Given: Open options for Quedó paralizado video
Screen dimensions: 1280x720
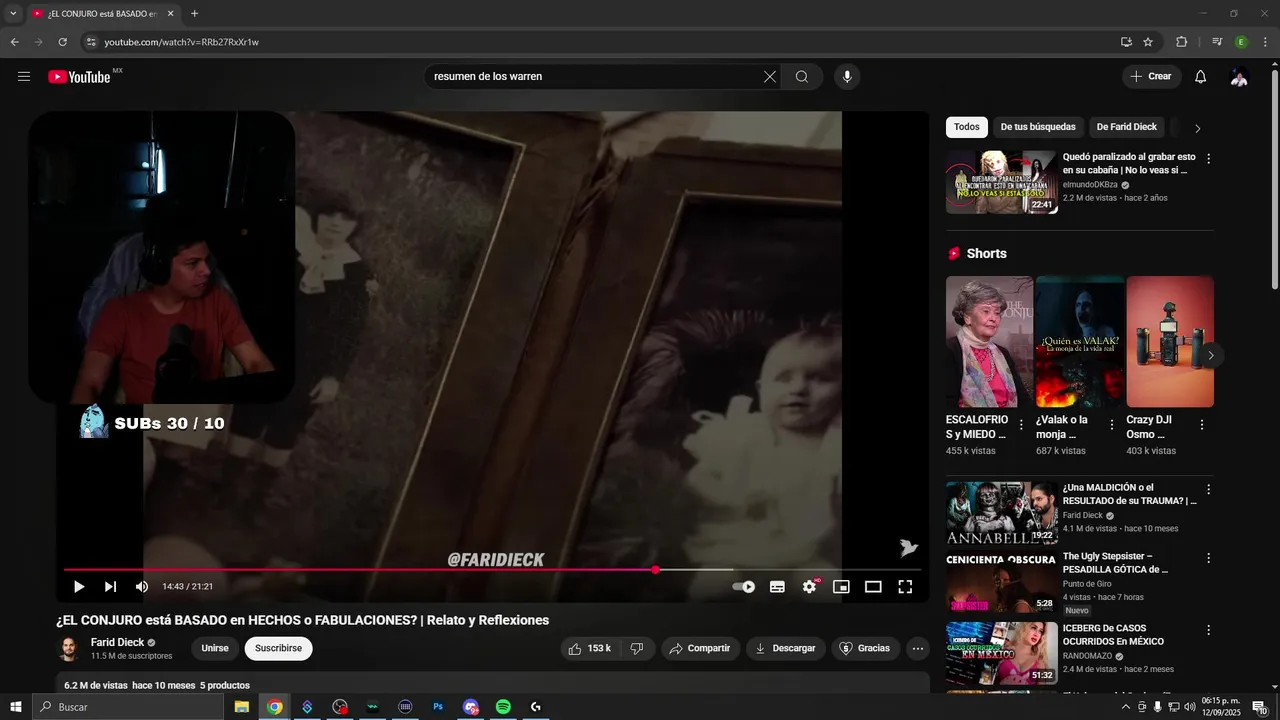Looking at the screenshot, I should point(1208,159).
